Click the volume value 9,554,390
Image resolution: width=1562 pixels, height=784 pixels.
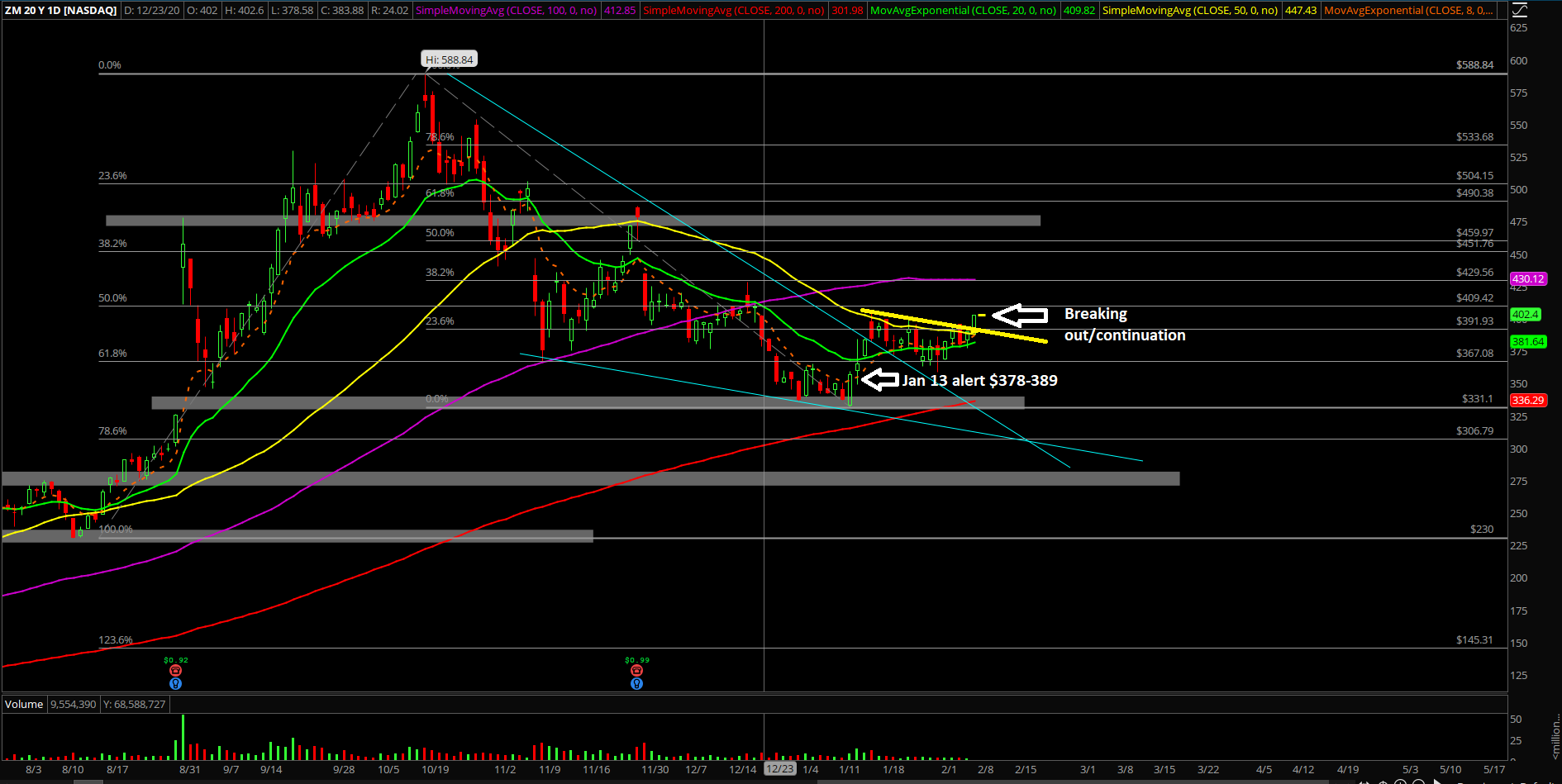(73, 705)
